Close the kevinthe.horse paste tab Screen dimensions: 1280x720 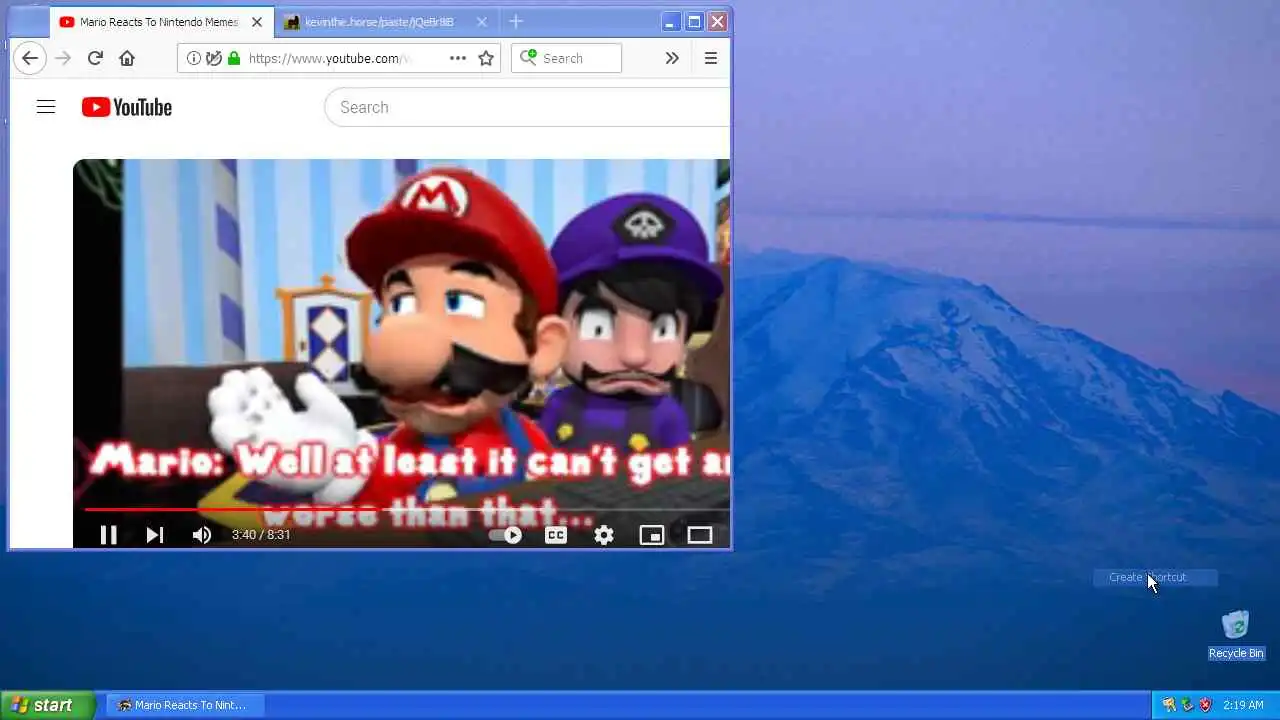pos(482,22)
